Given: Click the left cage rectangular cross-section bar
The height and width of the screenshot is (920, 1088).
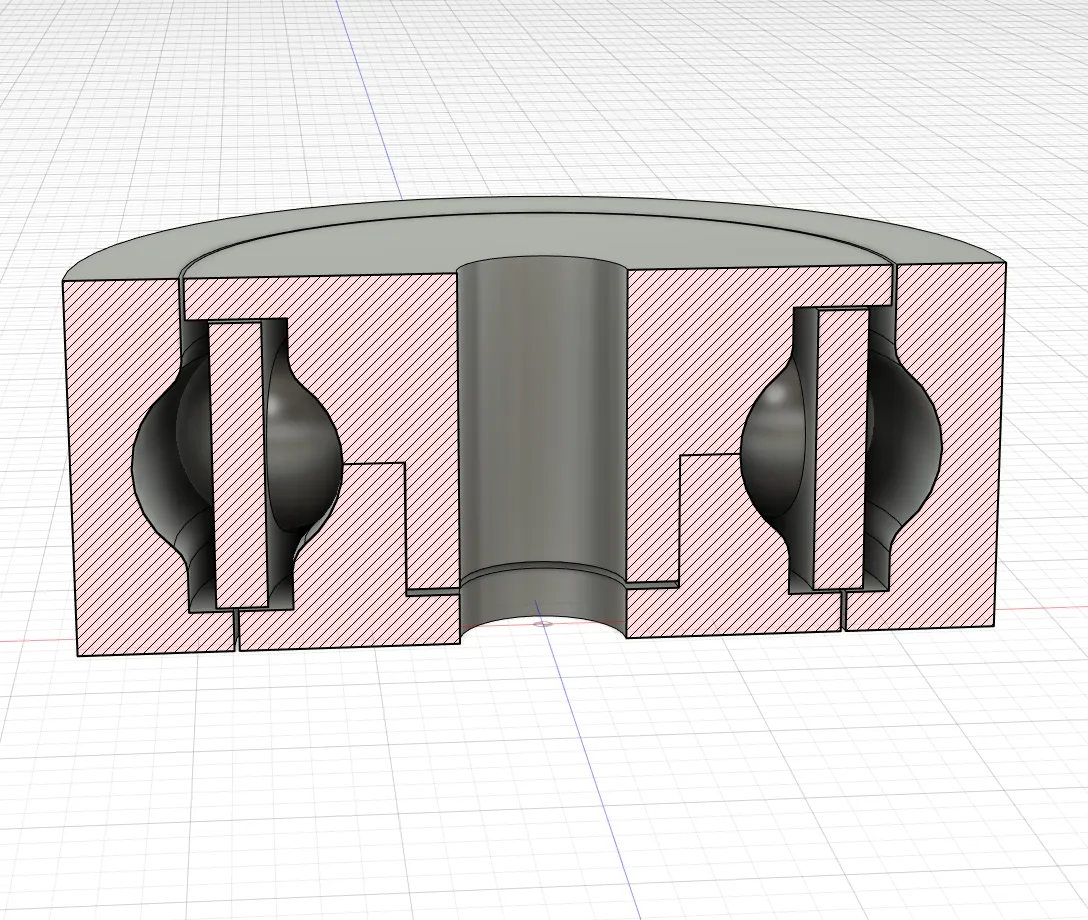Looking at the screenshot, I should pos(238,465).
